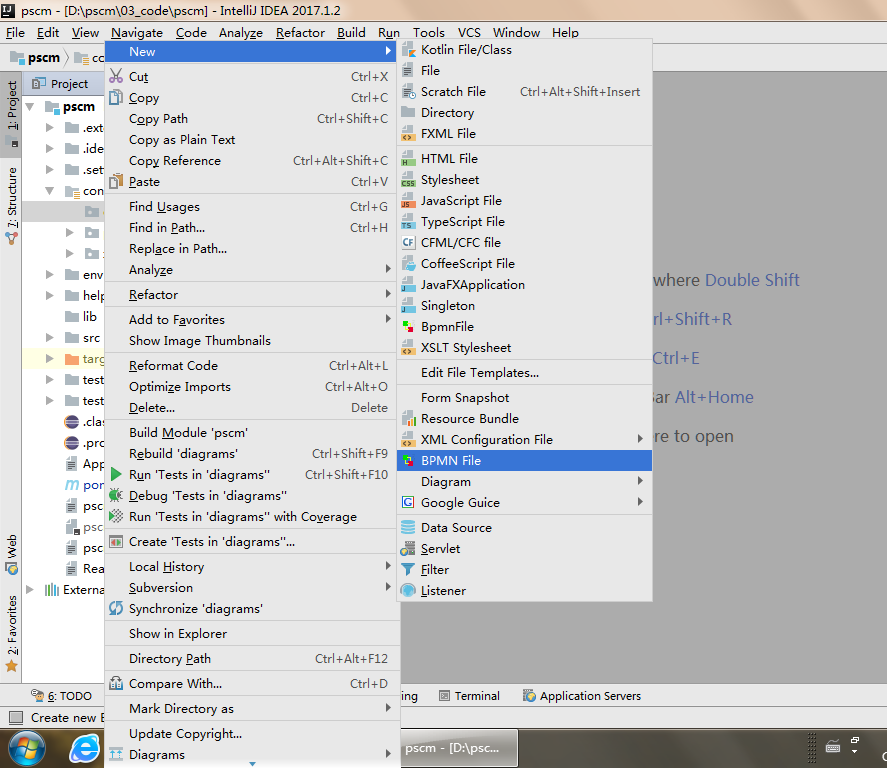Toggle the 1: Project side tab
The image size is (887, 768).
click(12, 112)
